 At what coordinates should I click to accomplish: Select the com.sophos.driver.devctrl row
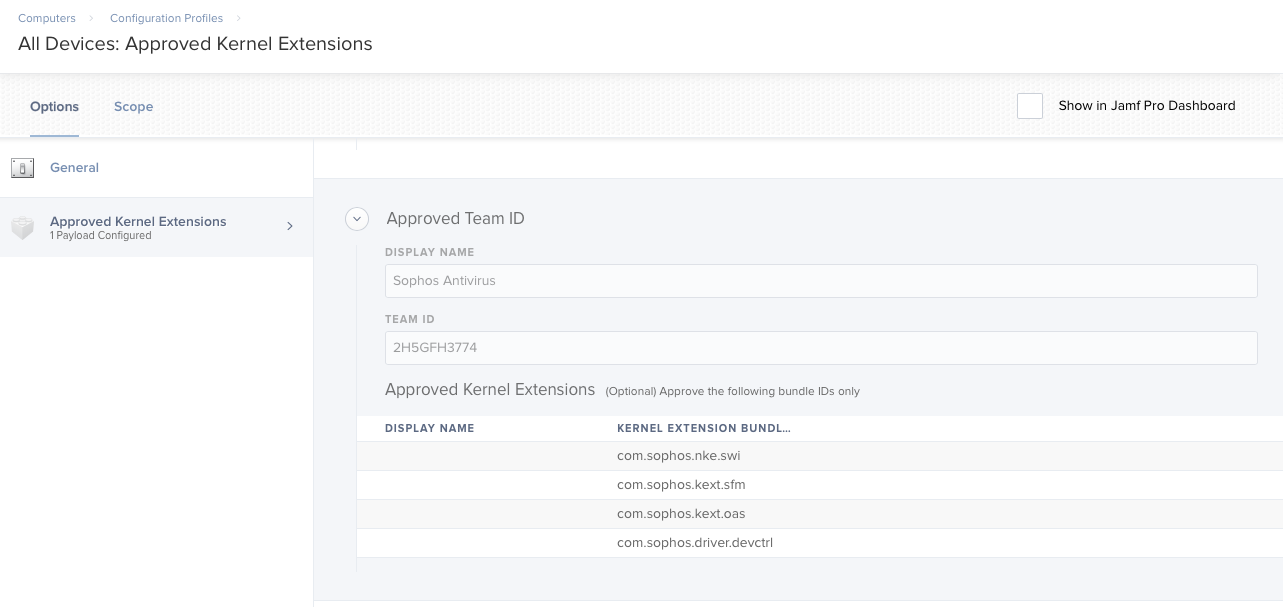click(820, 543)
